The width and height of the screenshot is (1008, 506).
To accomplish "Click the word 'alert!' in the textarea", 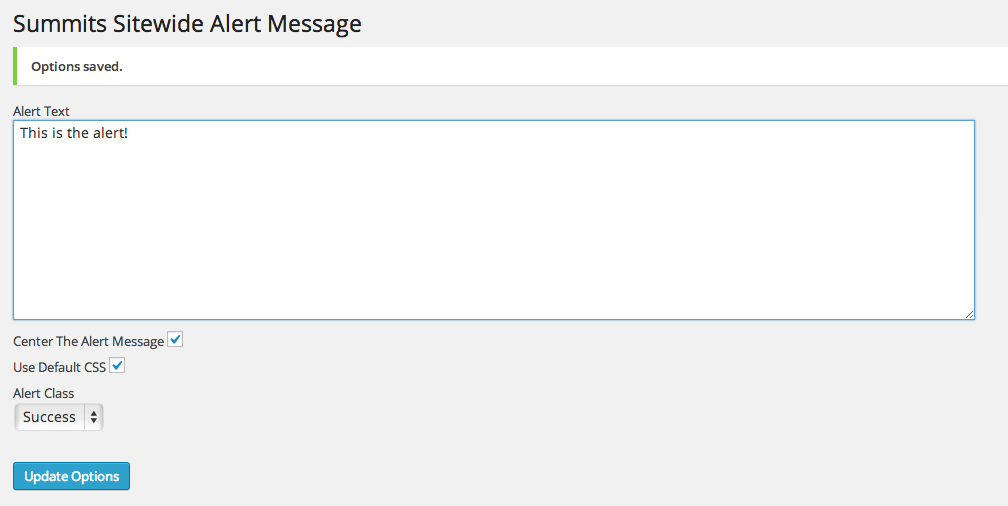I will tap(110, 133).
